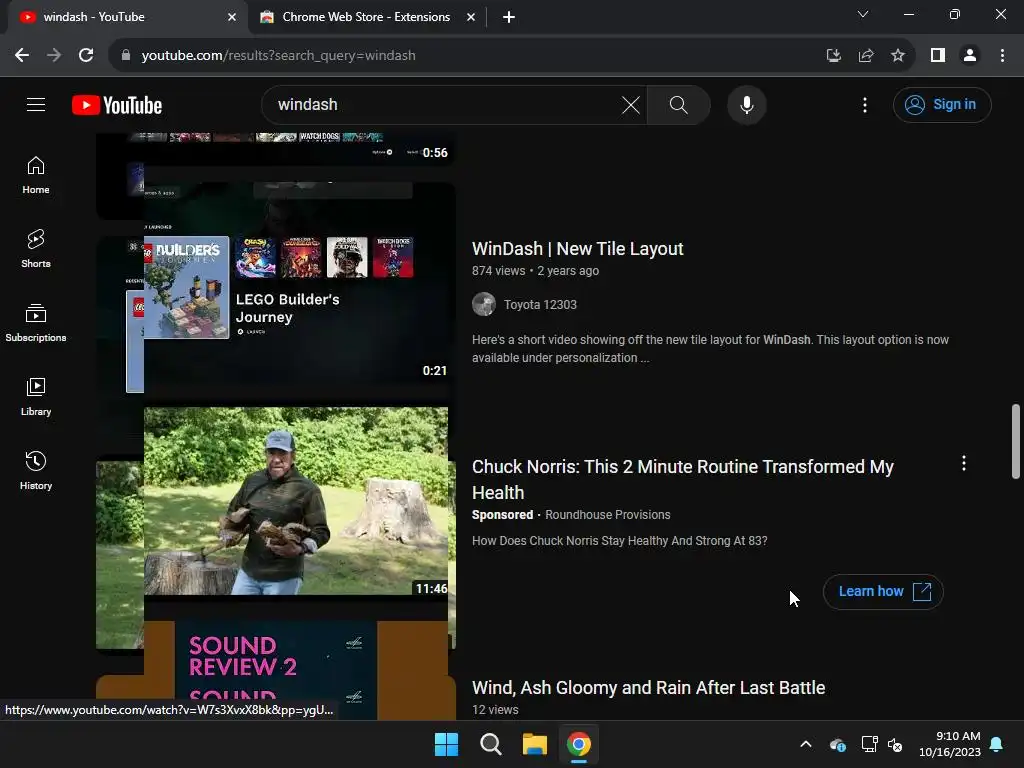
Task: Open Library in the sidebar
Action: (36, 396)
